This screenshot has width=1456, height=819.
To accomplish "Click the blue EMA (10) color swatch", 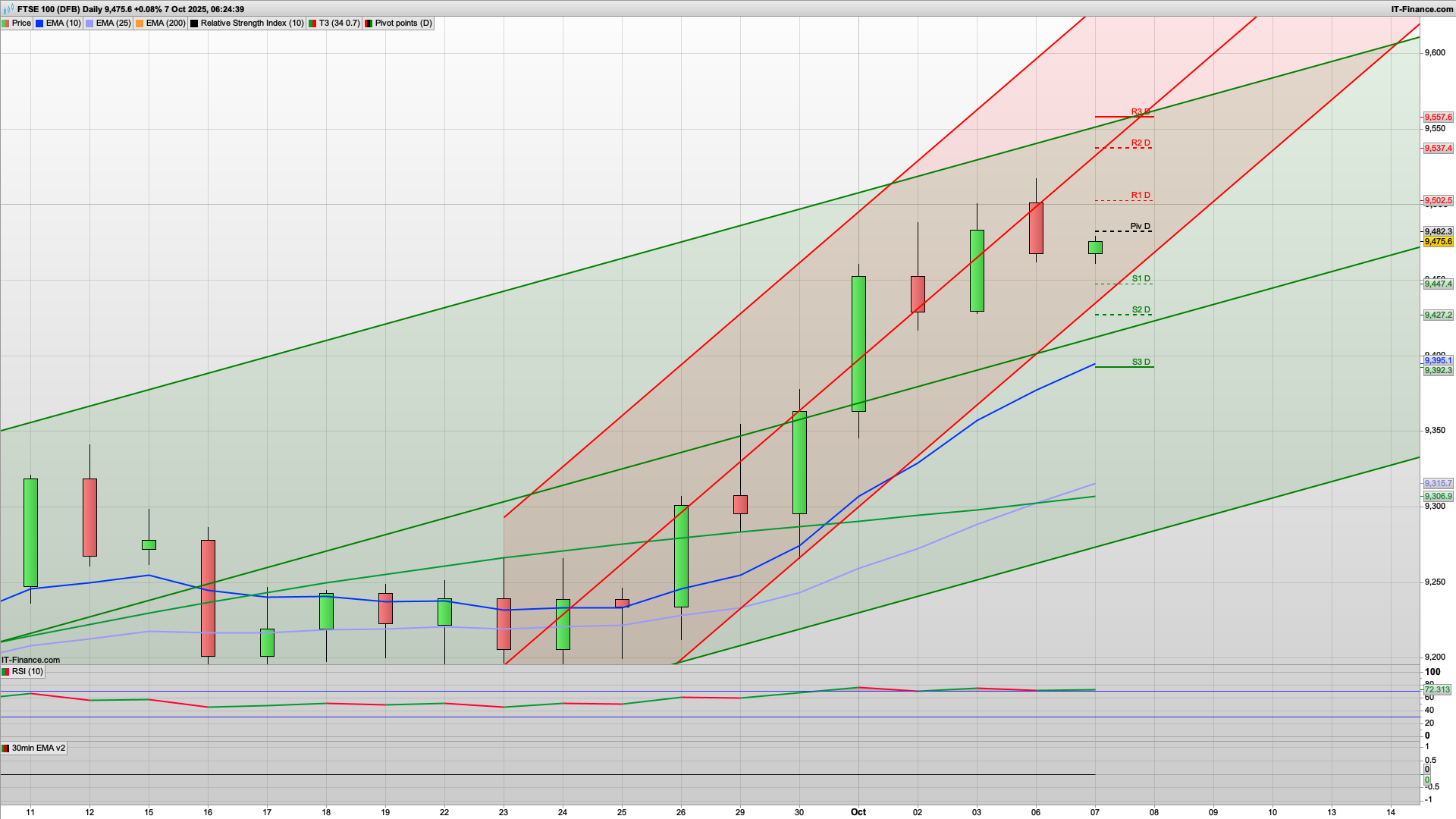I will (39, 24).
